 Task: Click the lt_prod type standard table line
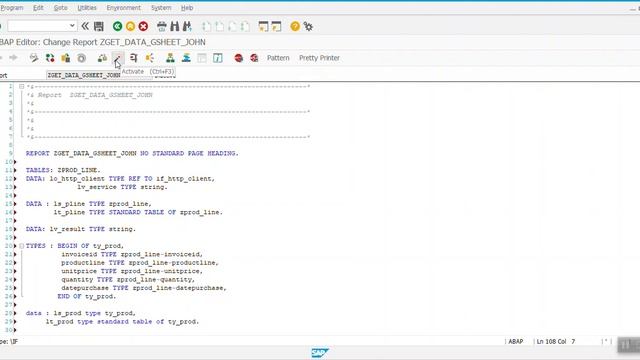click(122, 322)
